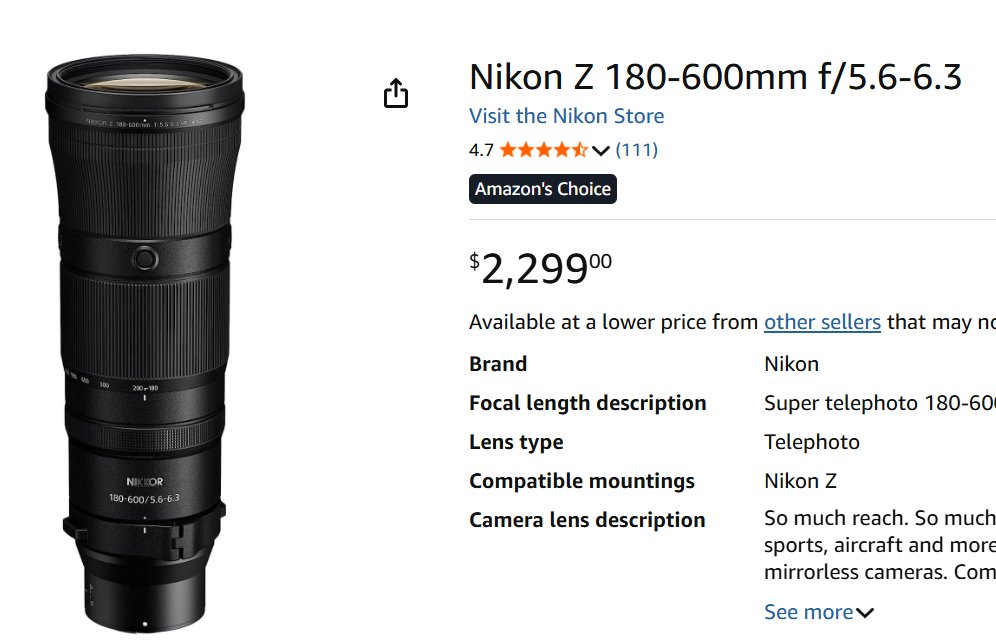Click the orange star rating icons

click(543, 150)
